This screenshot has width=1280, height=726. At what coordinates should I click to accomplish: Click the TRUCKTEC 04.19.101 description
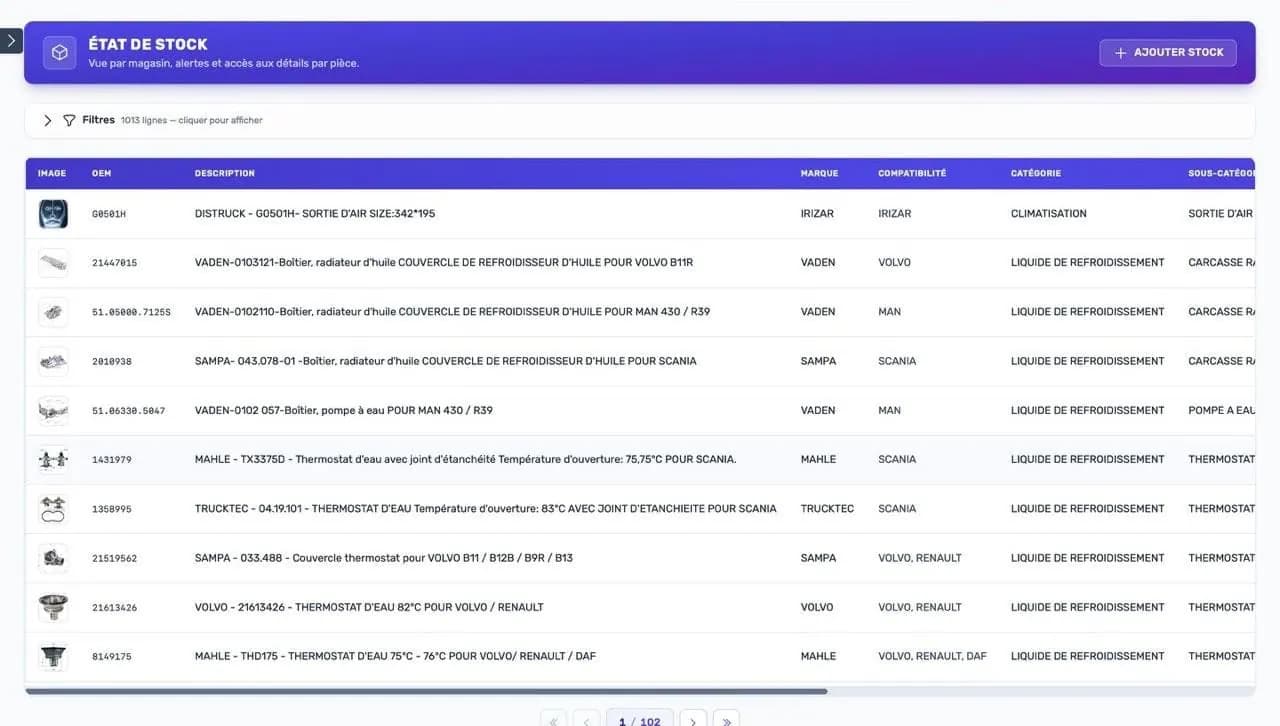486,509
